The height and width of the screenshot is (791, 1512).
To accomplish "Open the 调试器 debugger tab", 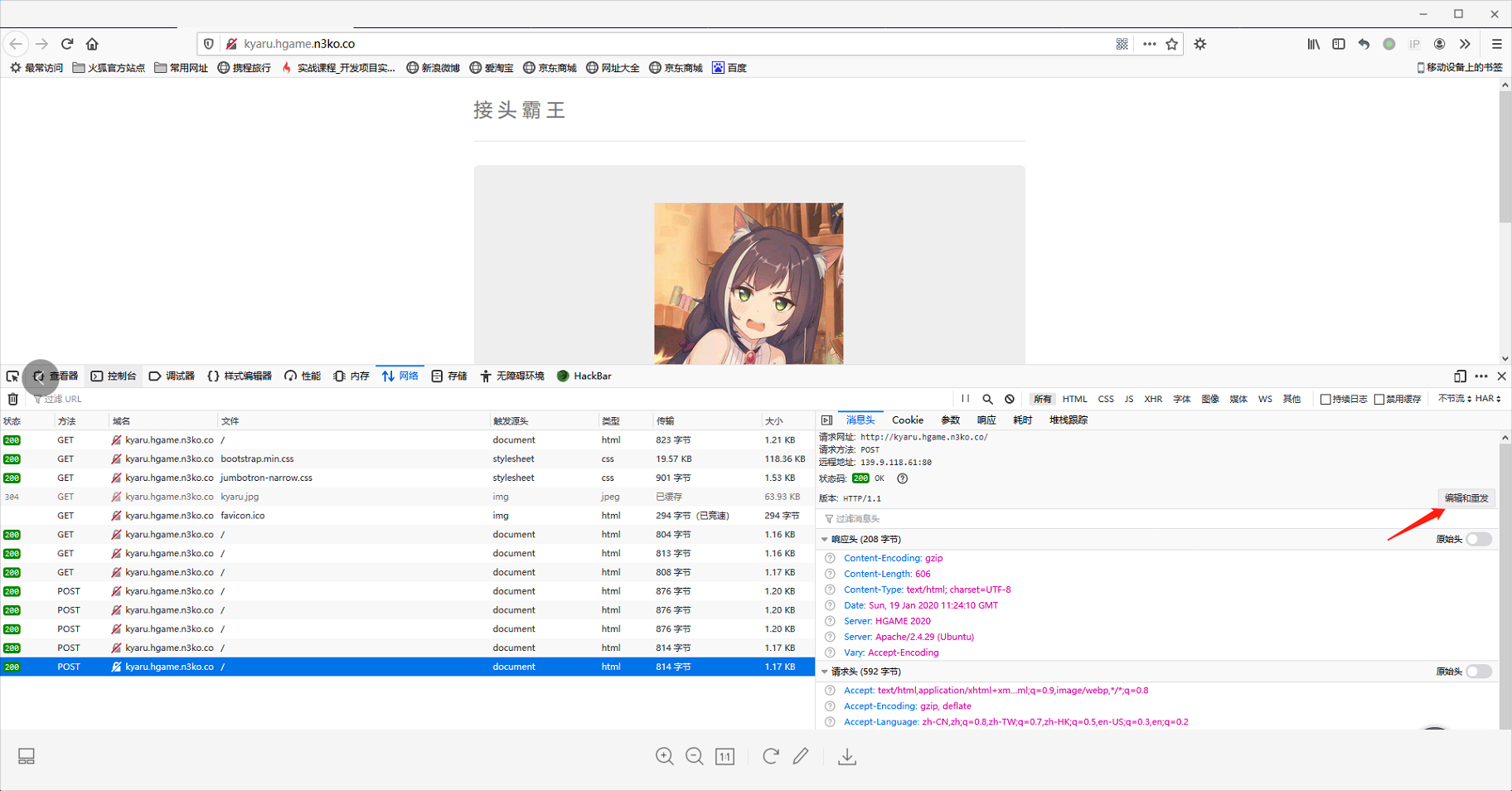I will click(x=172, y=376).
